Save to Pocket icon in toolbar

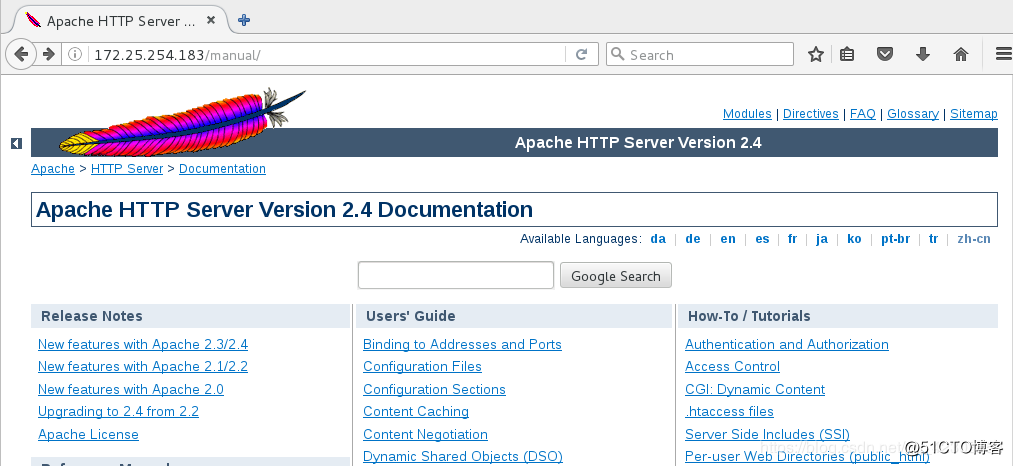(885, 54)
